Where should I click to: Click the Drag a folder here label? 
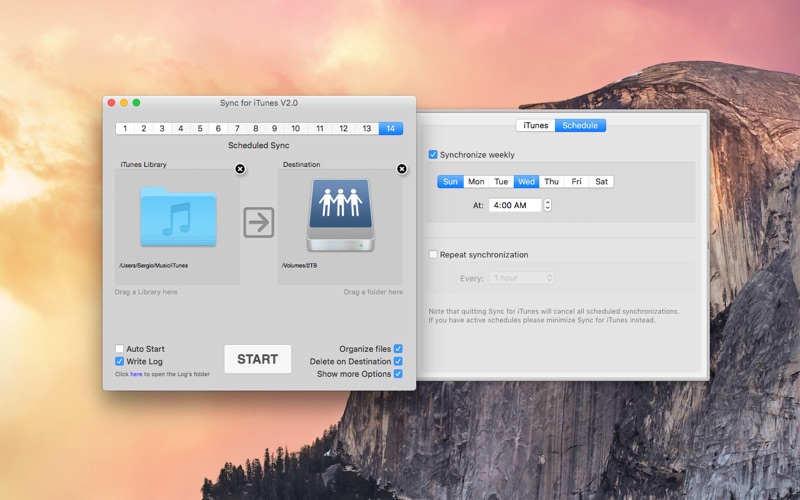373,292
